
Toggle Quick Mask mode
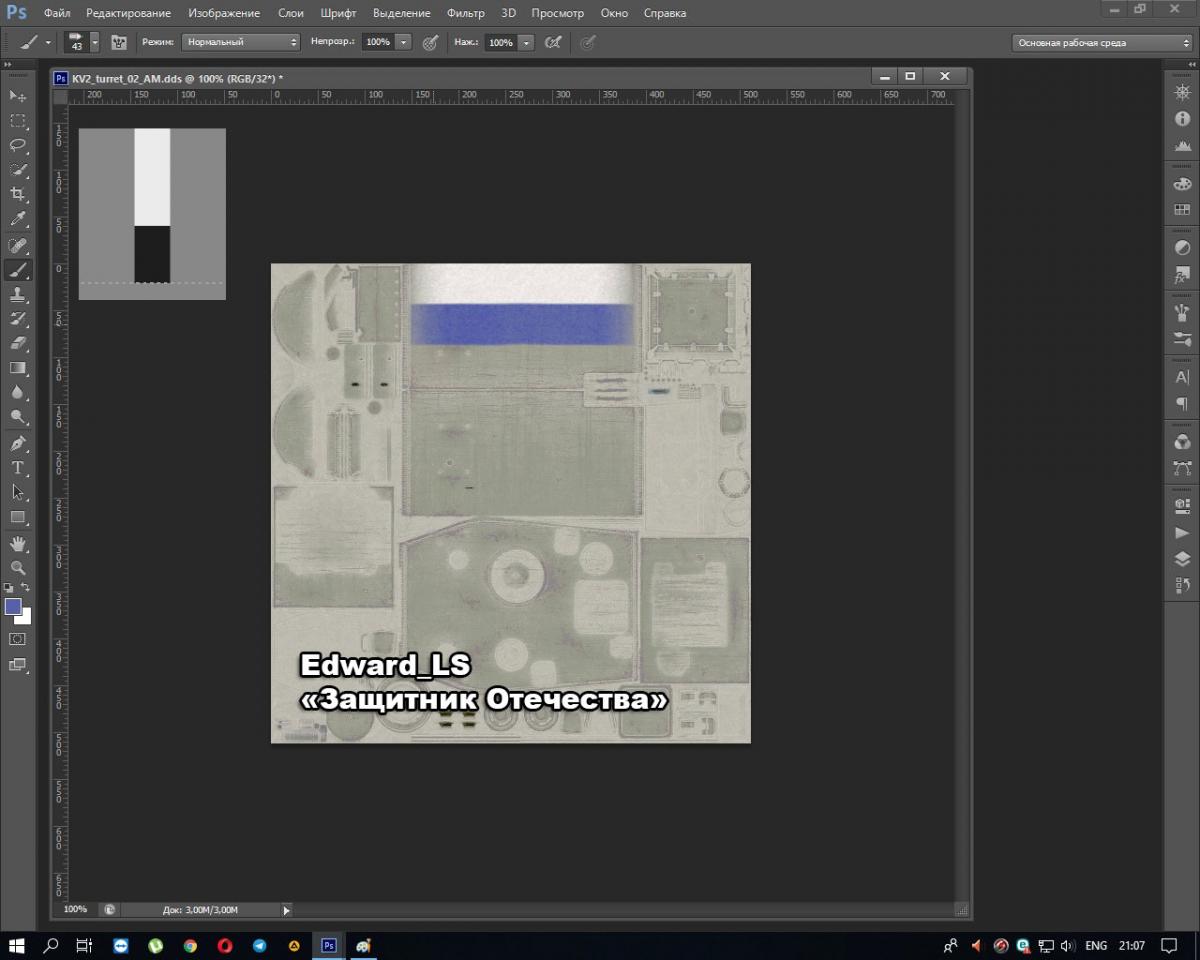click(x=18, y=639)
